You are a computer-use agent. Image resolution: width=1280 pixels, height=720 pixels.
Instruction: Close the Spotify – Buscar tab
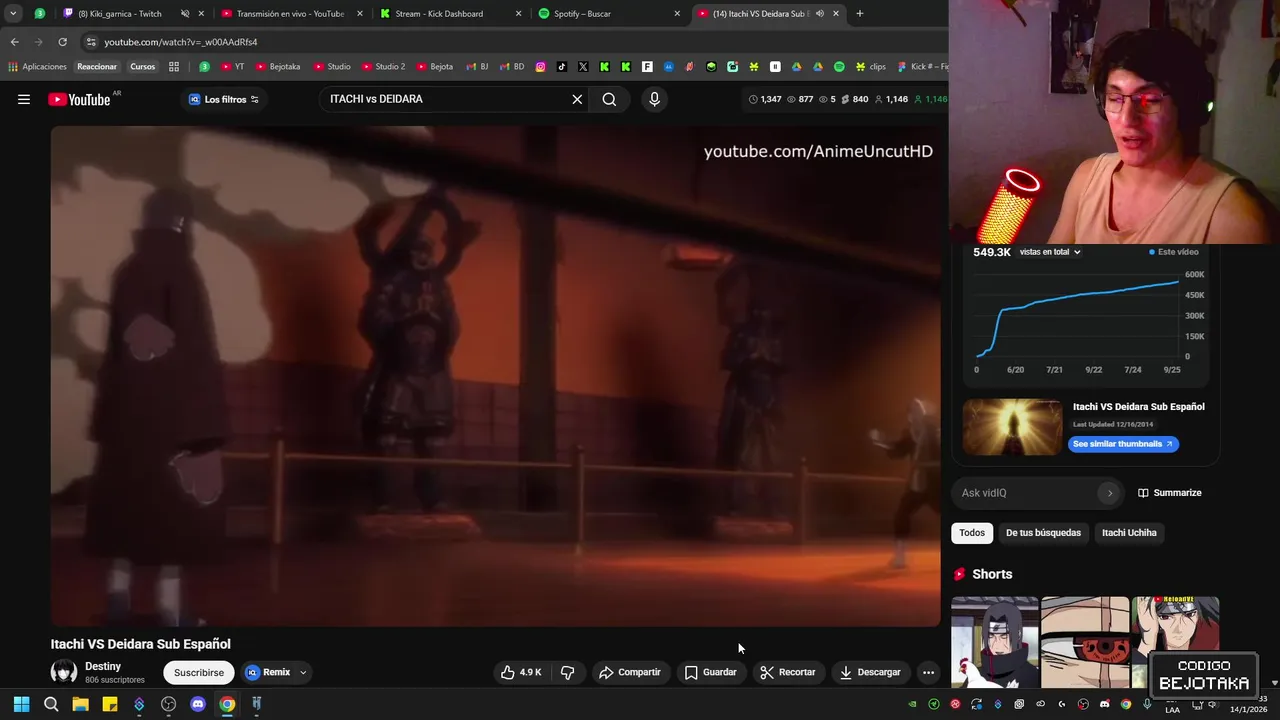(677, 14)
